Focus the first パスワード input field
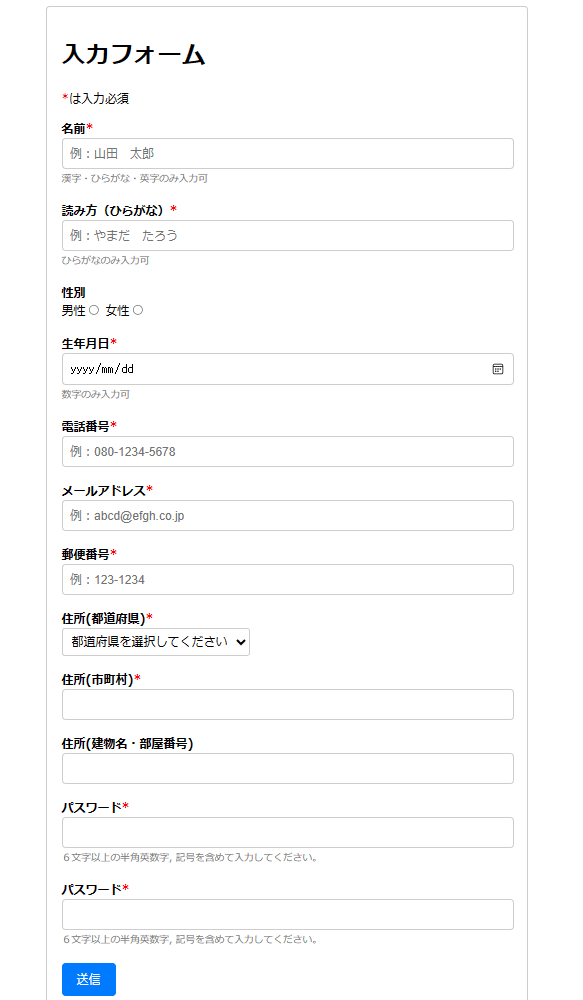Viewport: 583px width, 1000px height. [288, 833]
